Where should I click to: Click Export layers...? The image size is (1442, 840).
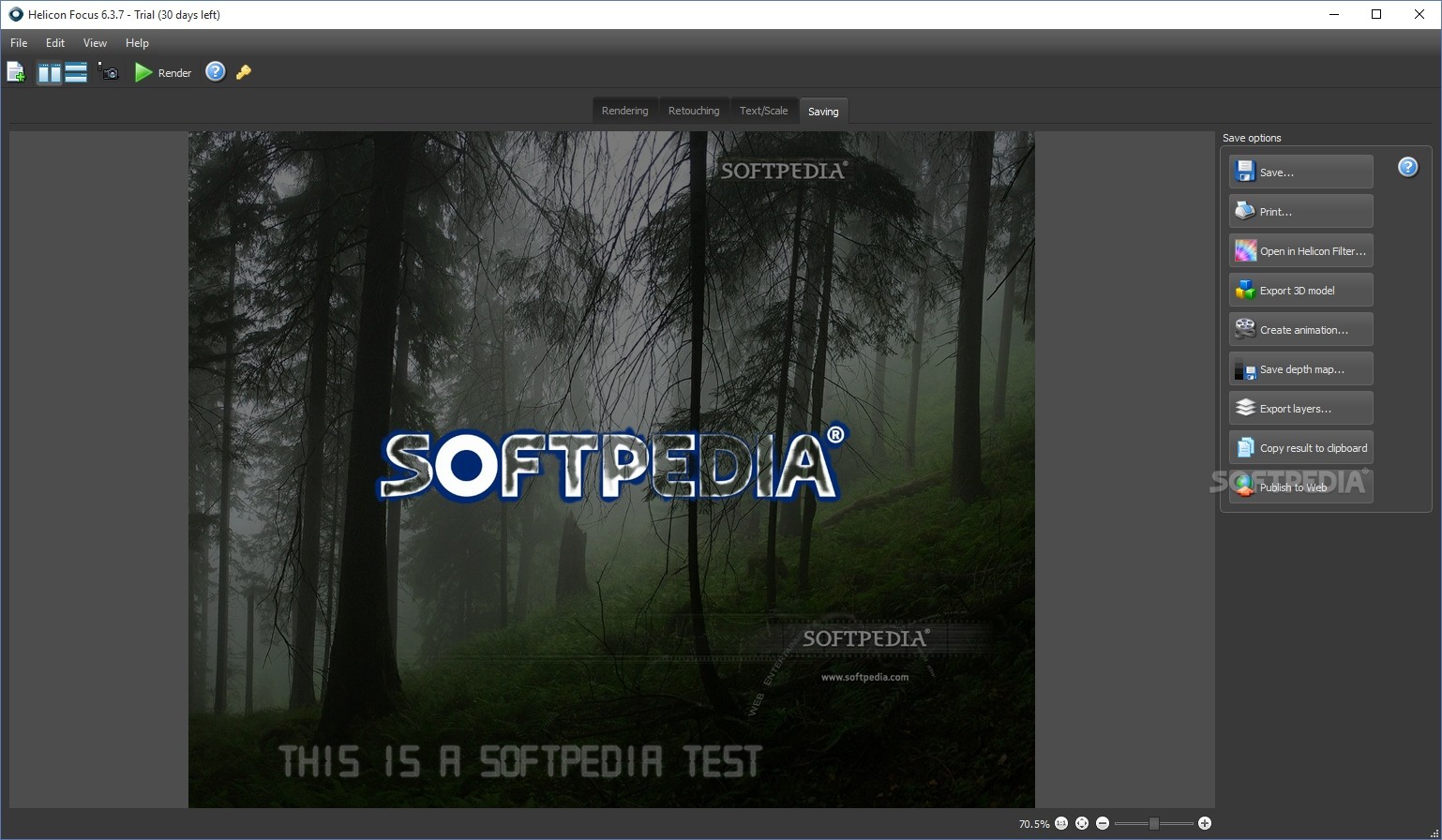point(1301,409)
